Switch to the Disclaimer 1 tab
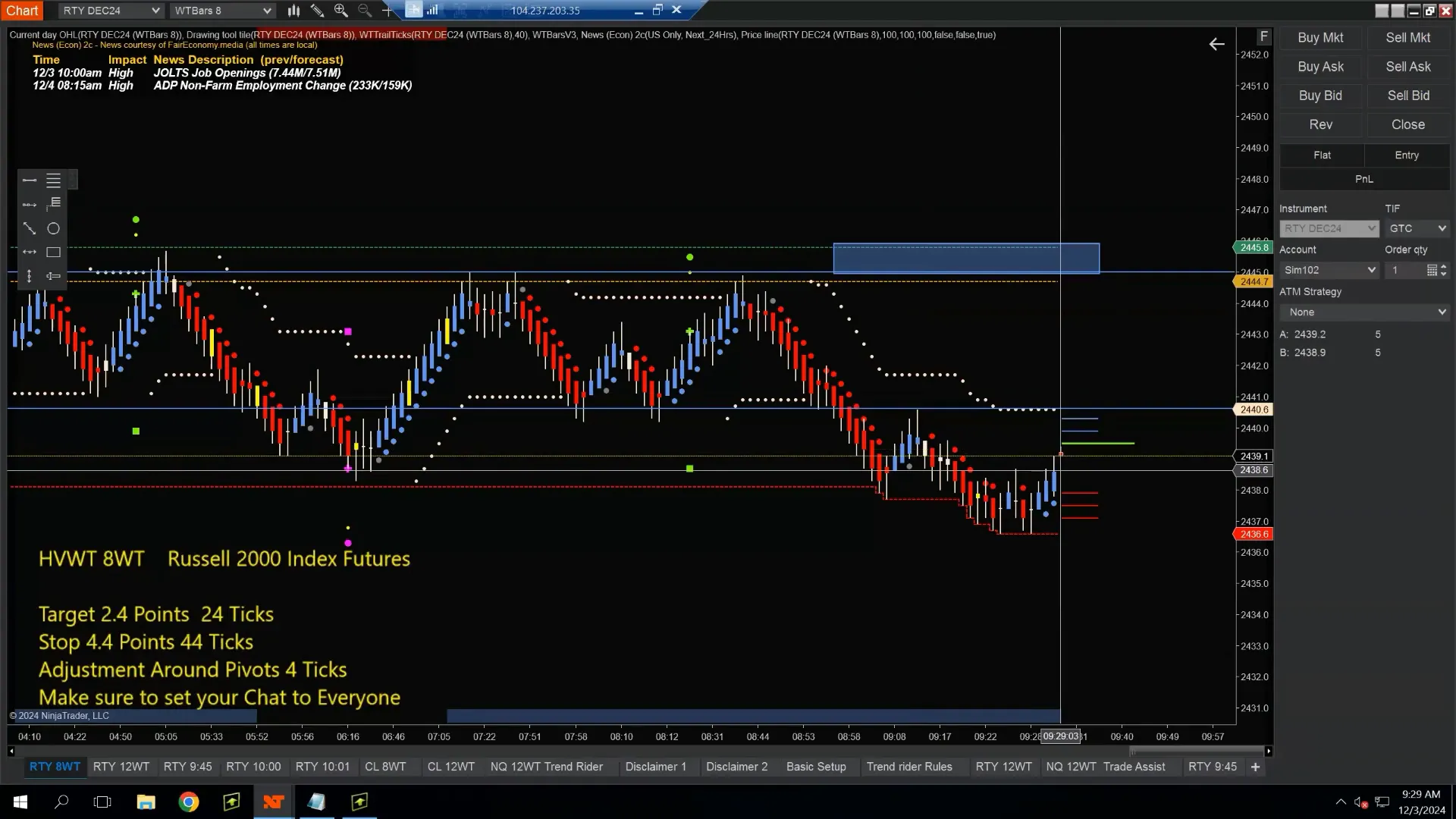The image size is (1456, 819). (656, 767)
